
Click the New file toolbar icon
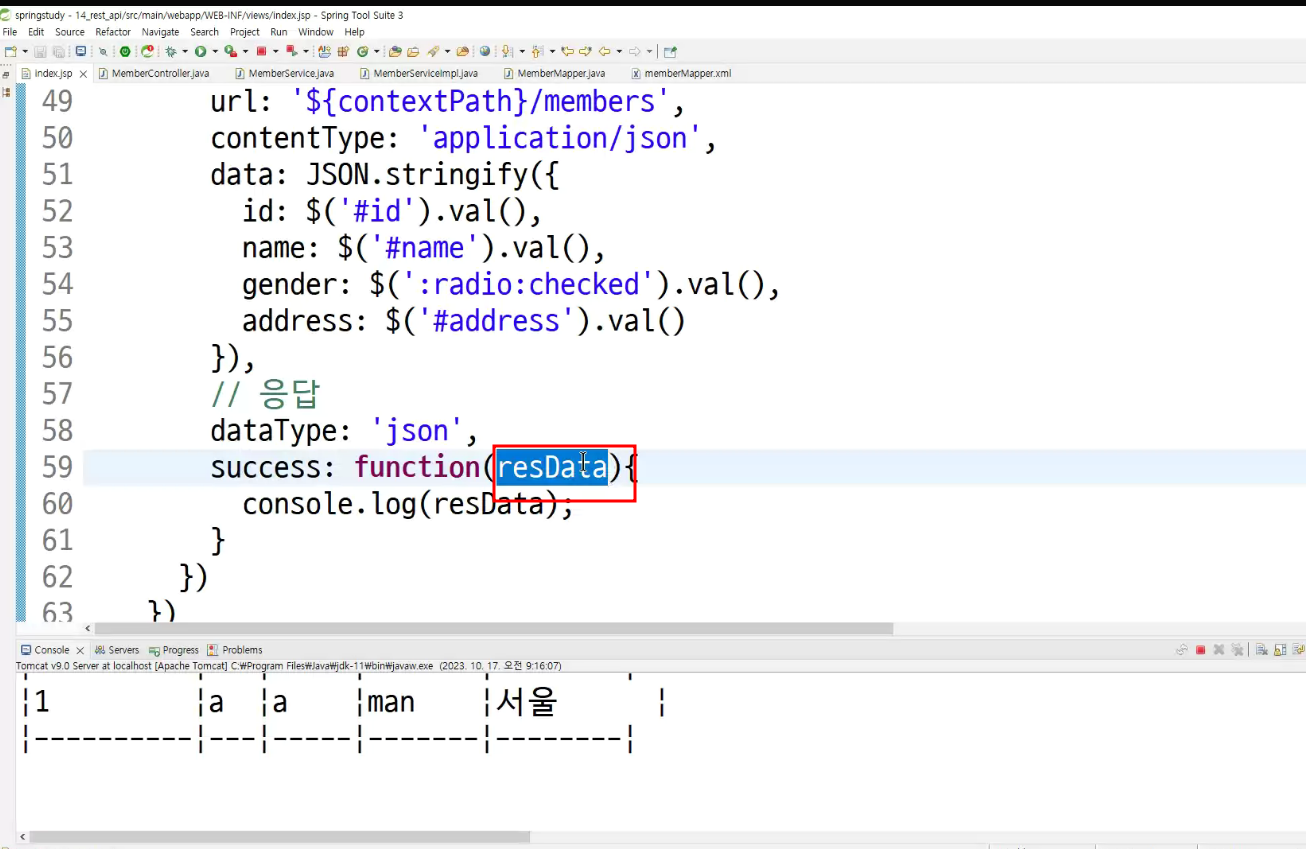click(10, 51)
